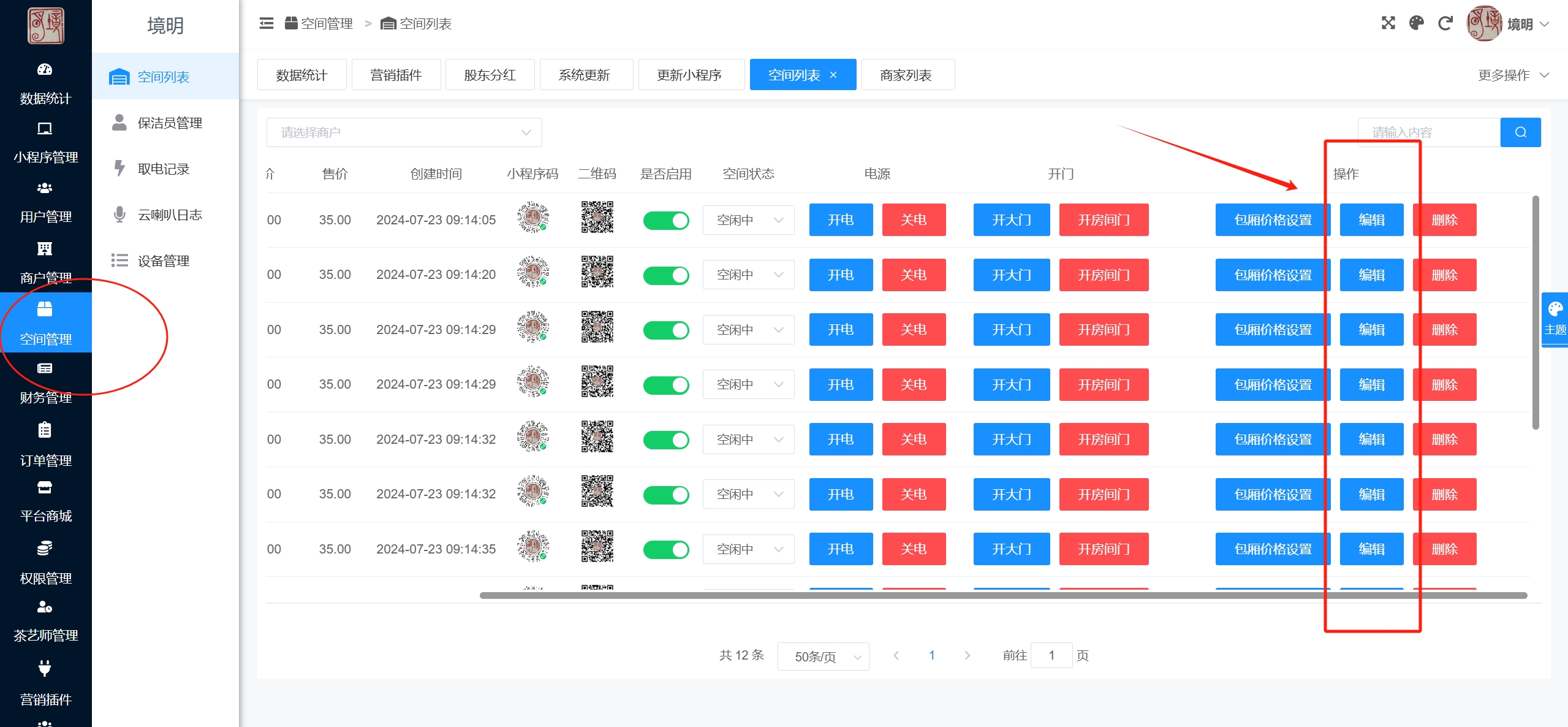Switch to the 商家列表 tab
The image size is (1568, 727).
pyautogui.click(x=907, y=75)
